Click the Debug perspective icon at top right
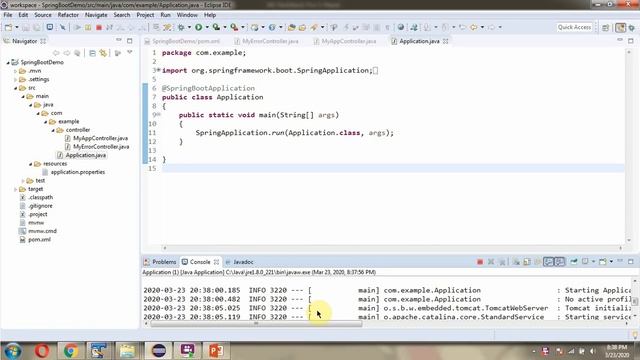640x360 pixels. pos(632,27)
